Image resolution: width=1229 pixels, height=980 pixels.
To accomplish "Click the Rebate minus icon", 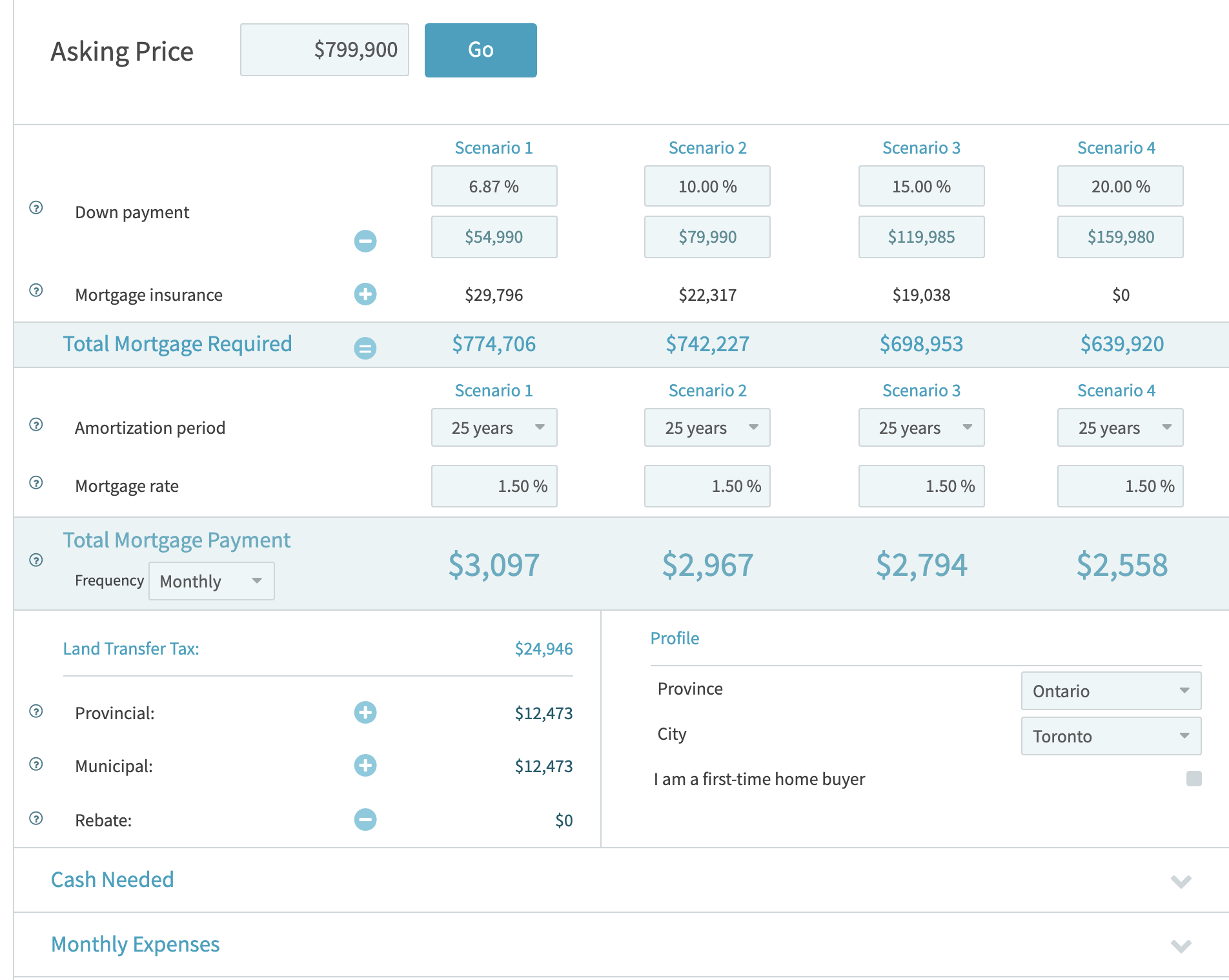I will [365, 820].
